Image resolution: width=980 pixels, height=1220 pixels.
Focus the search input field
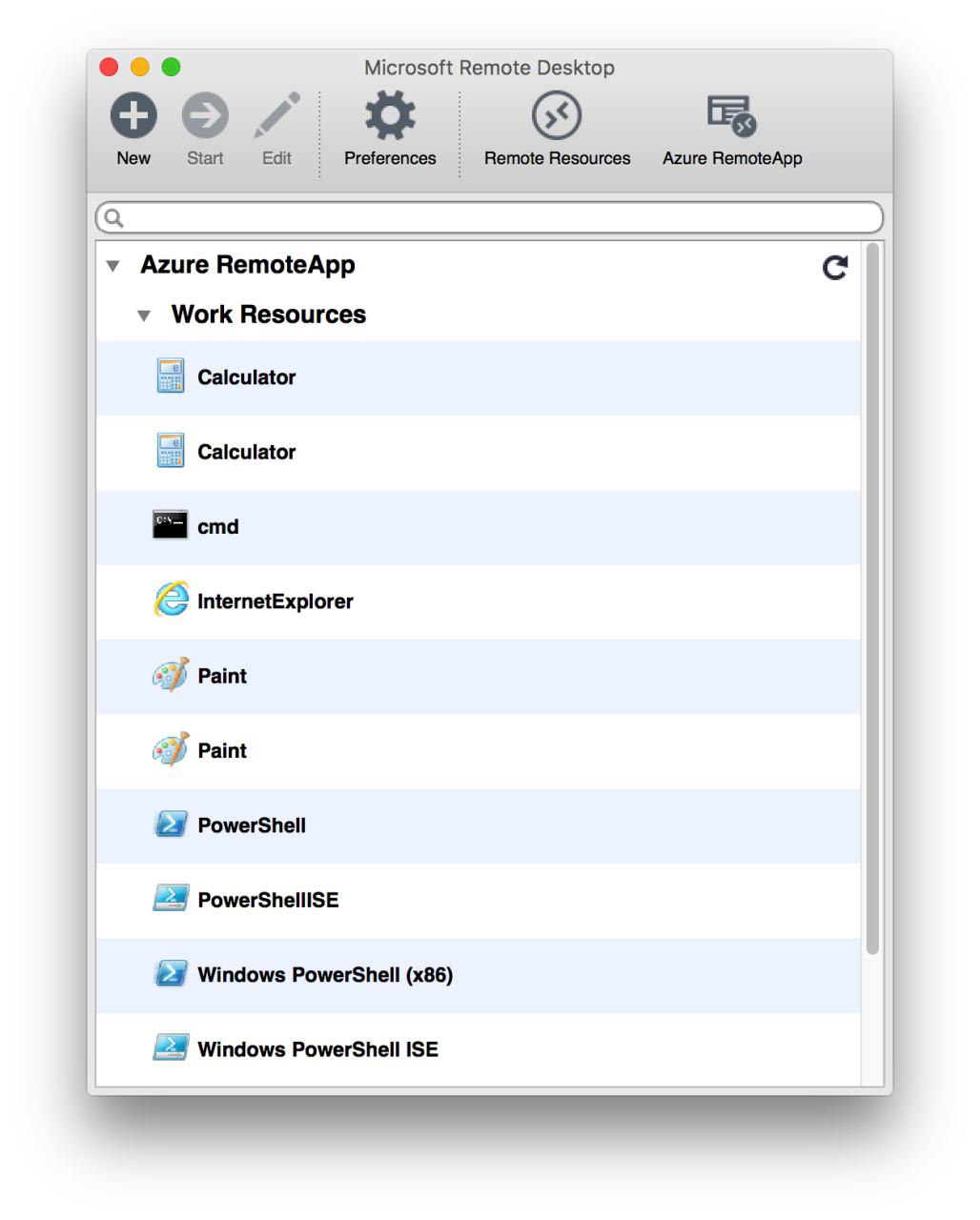tap(489, 218)
